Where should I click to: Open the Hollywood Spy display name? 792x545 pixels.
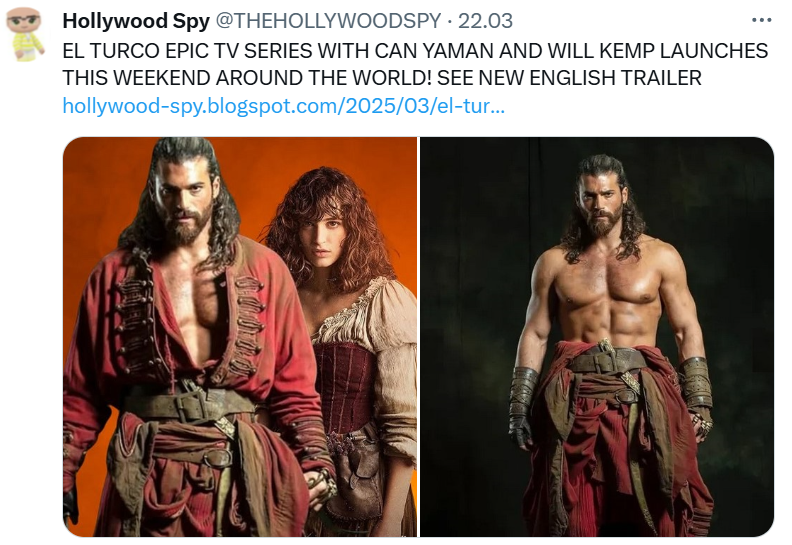point(136,21)
